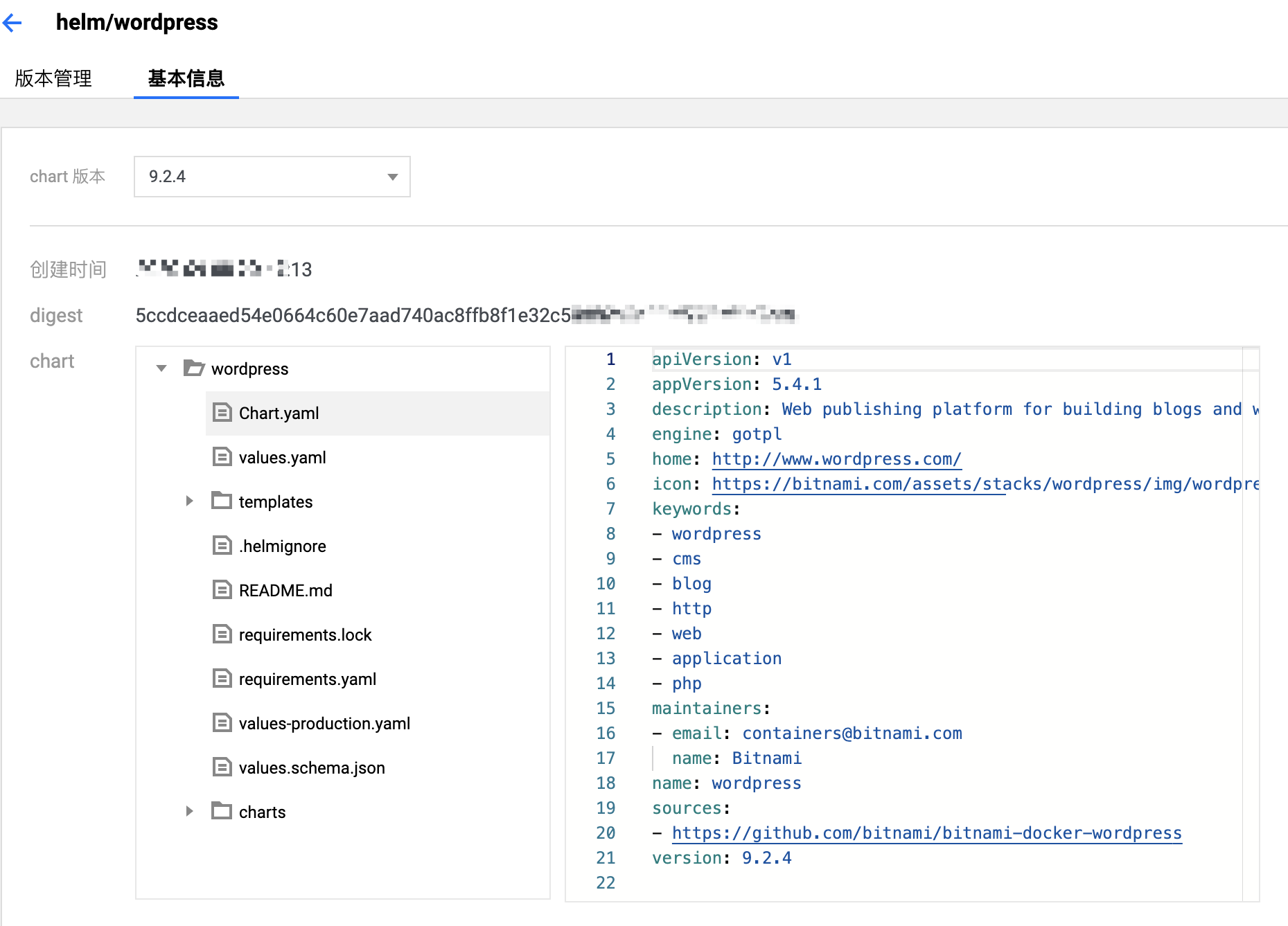Click the maintainers: line
The height and width of the screenshot is (926, 1288).
pos(711,709)
